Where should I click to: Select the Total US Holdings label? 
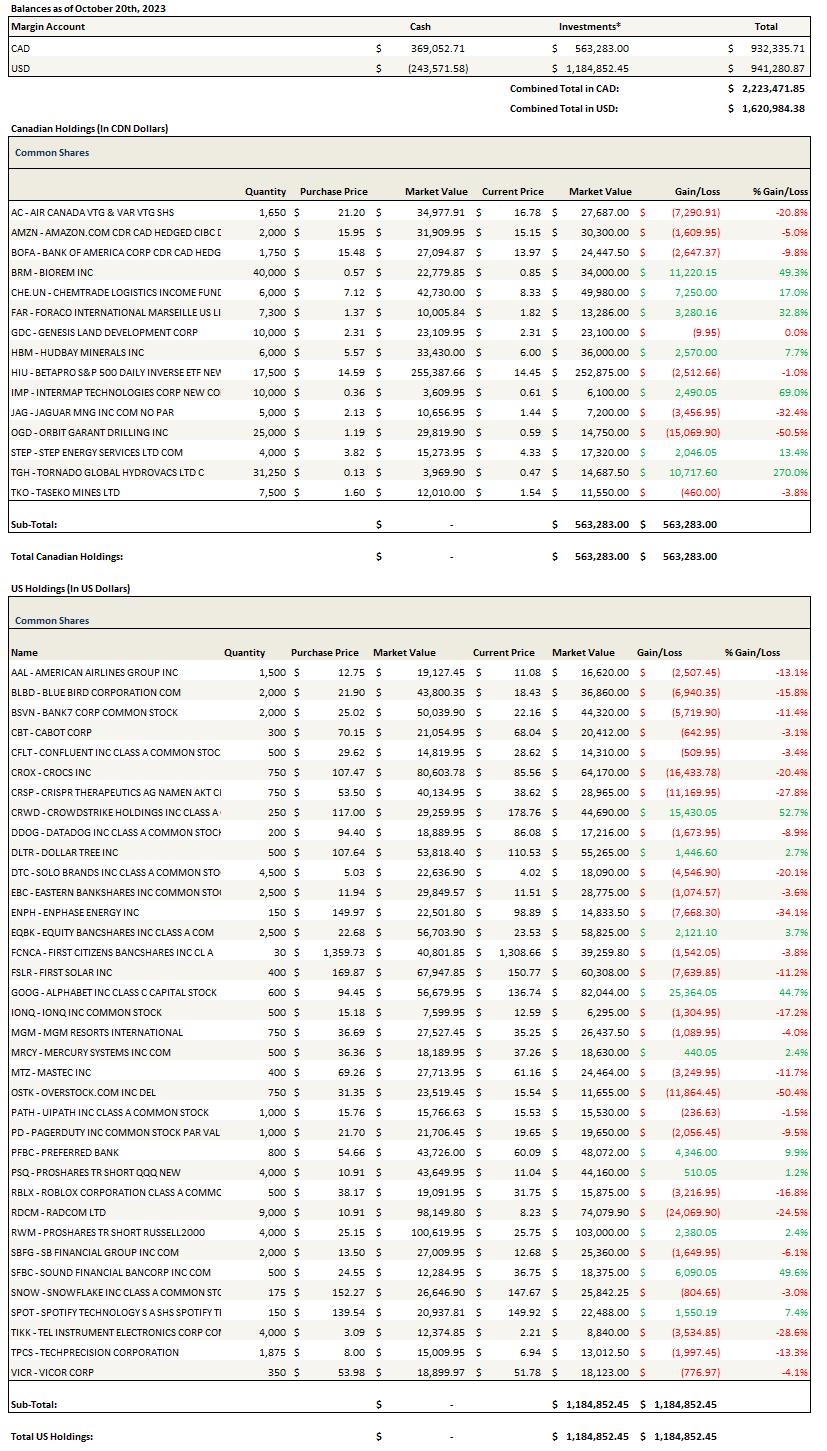(52, 1436)
